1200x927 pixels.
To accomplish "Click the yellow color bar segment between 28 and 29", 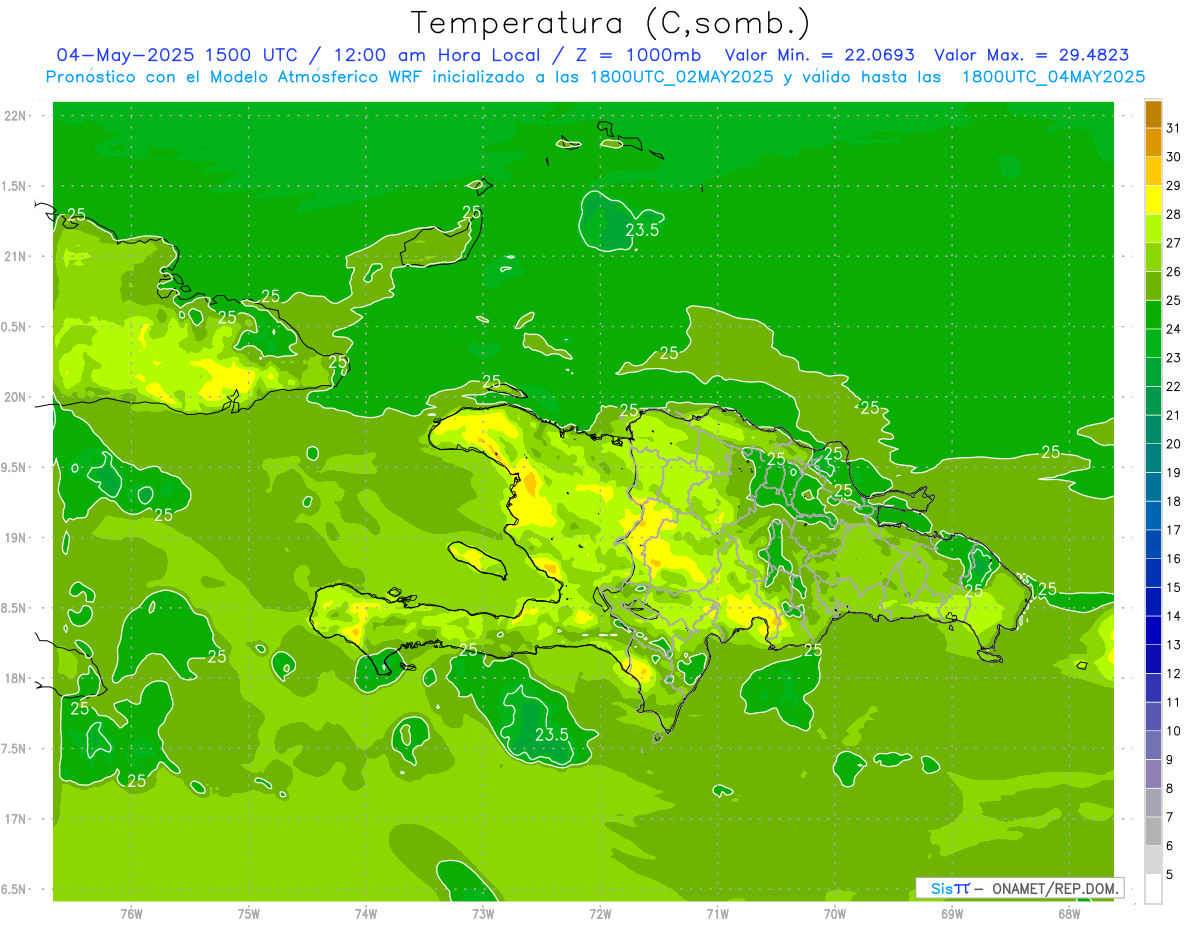I will pyautogui.click(x=1153, y=200).
